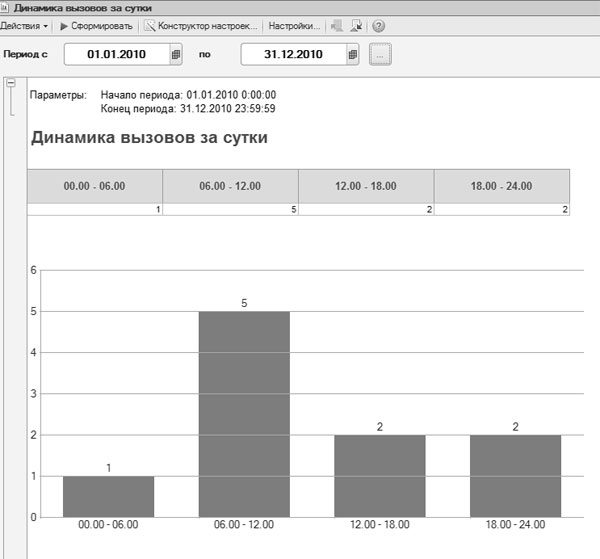Click the chart axis label 18.00 - 24.00
The width and height of the screenshot is (600, 559).
[515, 524]
